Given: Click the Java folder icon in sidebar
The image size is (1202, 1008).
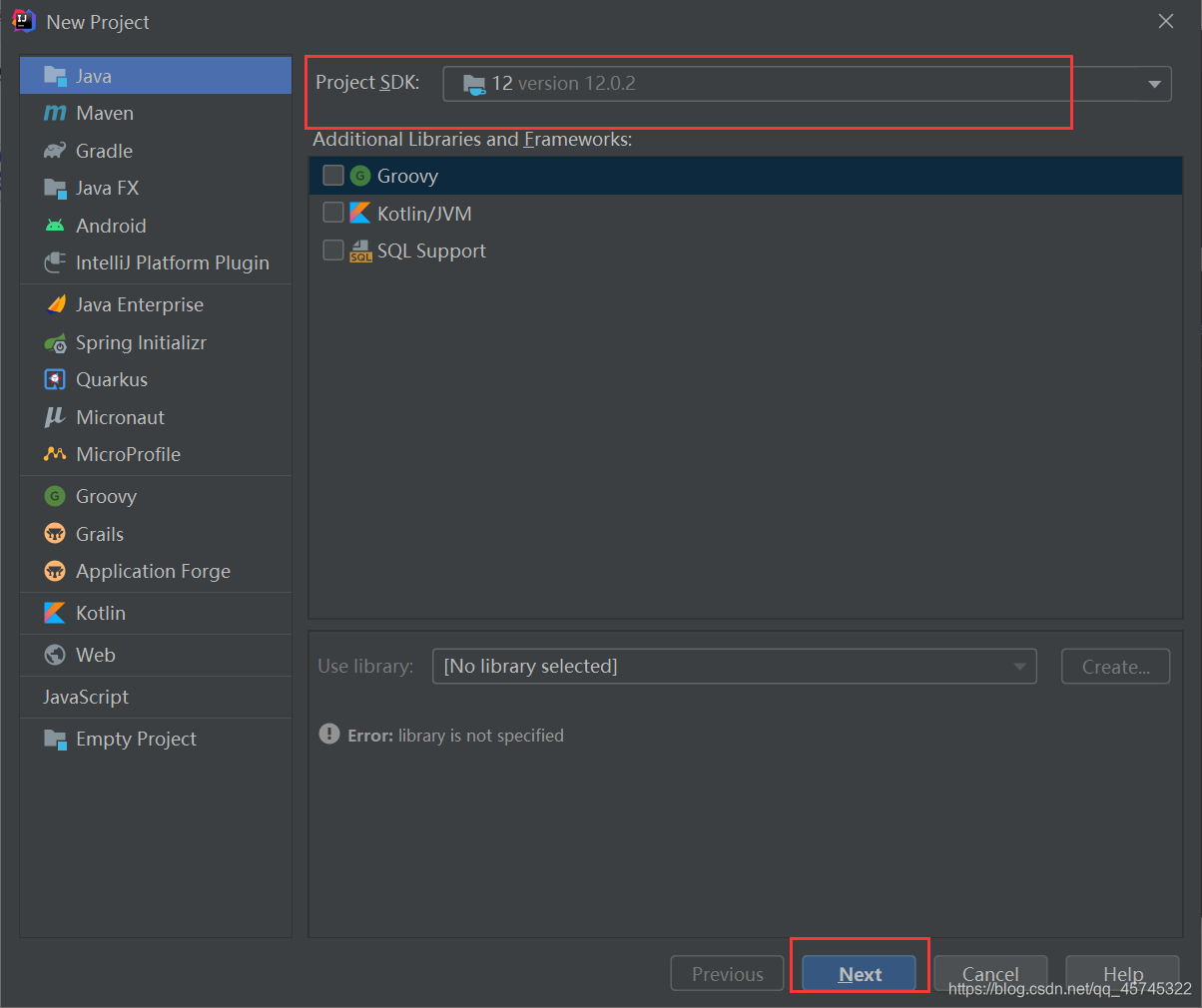Looking at the screenshot, I should click(x=55, y=76).
